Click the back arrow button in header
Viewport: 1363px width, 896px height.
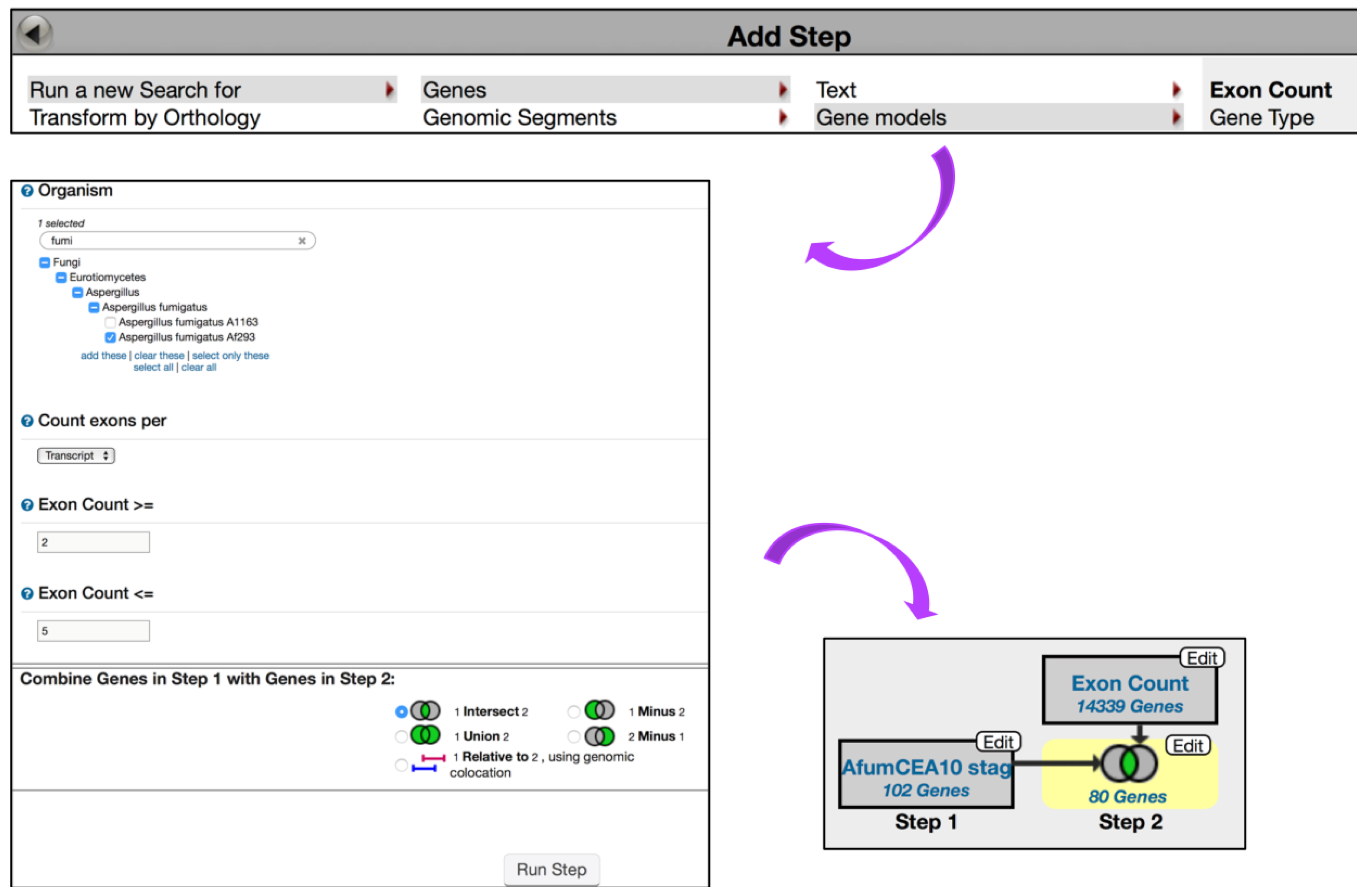34,33
